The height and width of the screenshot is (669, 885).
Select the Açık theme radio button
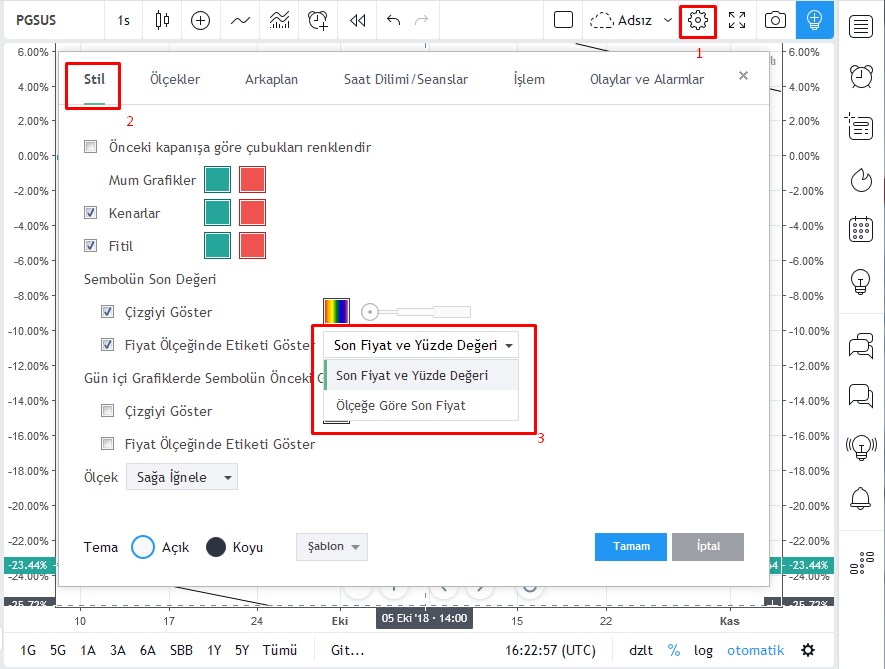point(143,546)
